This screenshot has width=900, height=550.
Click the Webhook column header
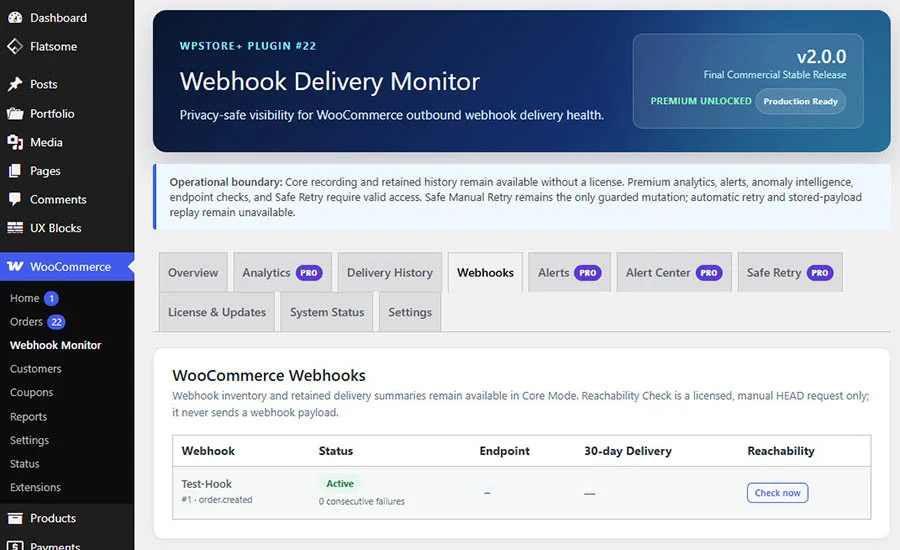[x=208, y=451]
